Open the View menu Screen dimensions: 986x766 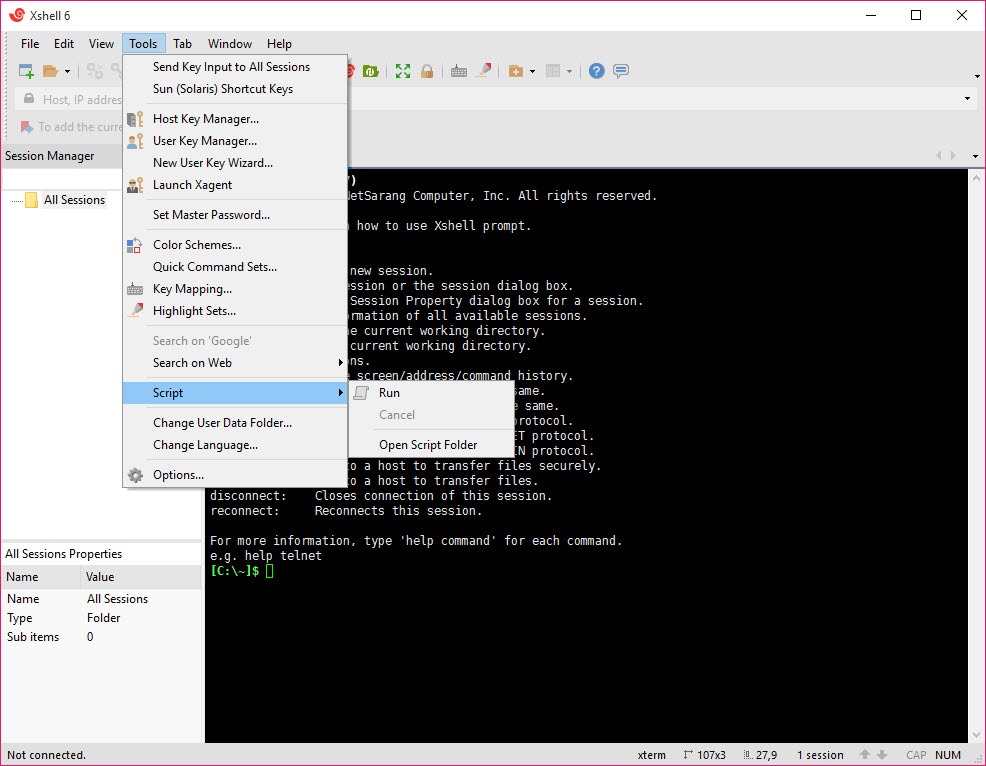101,43
